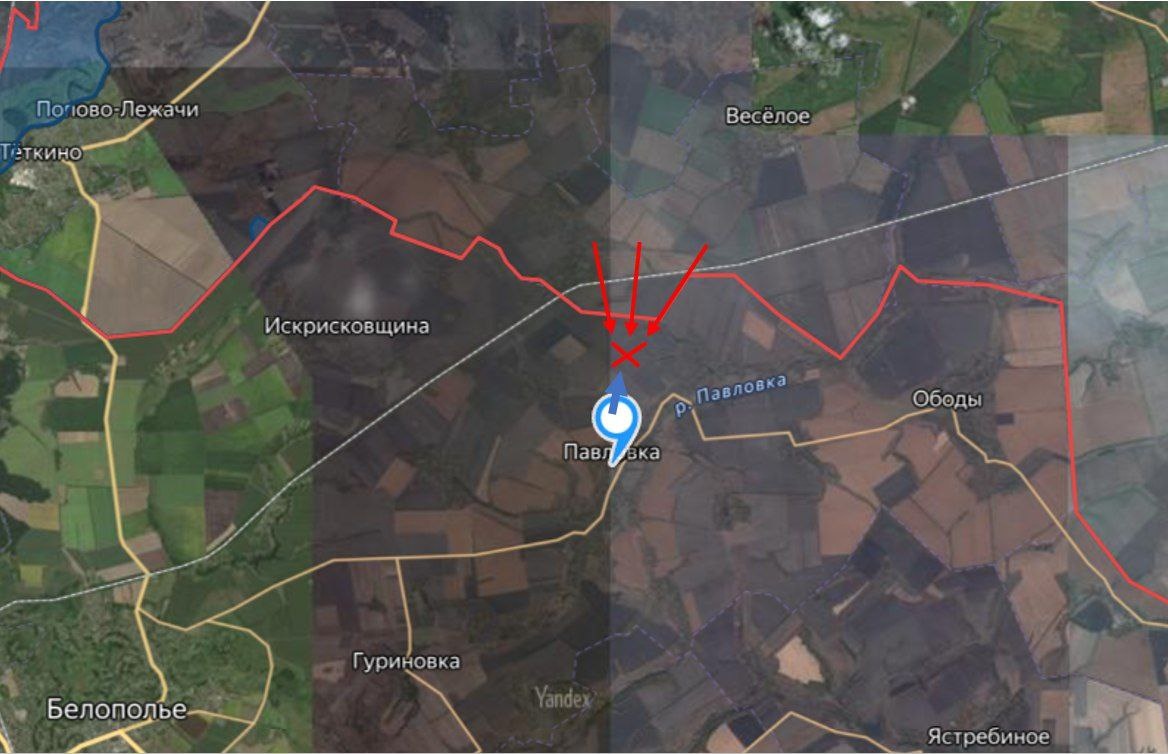The height and width of the screenshot is (754, 1168).
Task: Select the Искрисковщина settlement label
Action: pyautogui.click(x=346, y=326)
